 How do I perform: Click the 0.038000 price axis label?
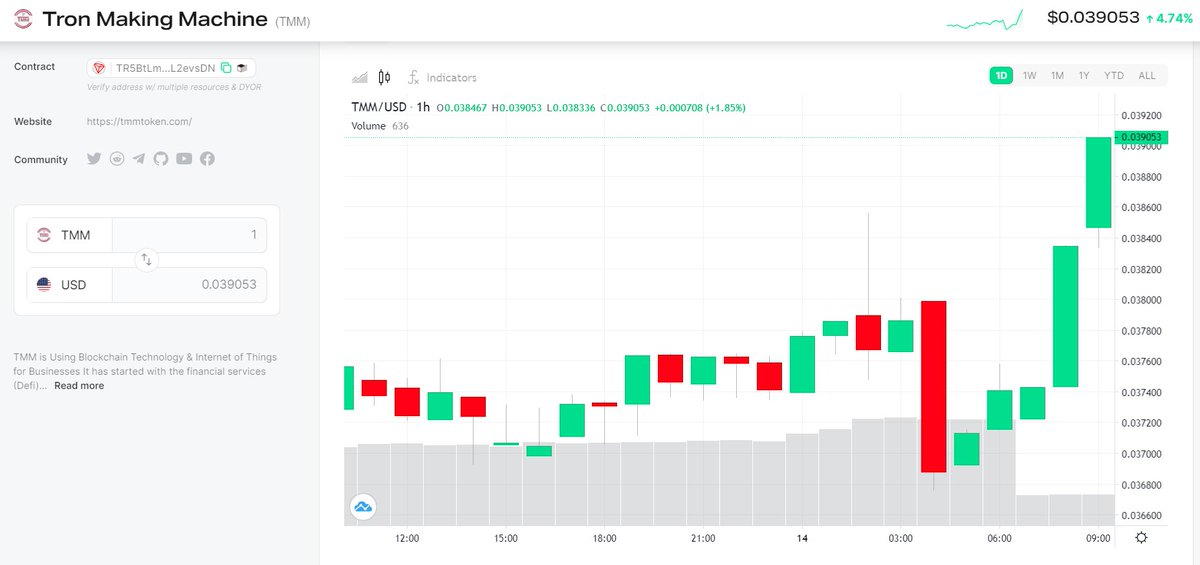(1141, 300)
